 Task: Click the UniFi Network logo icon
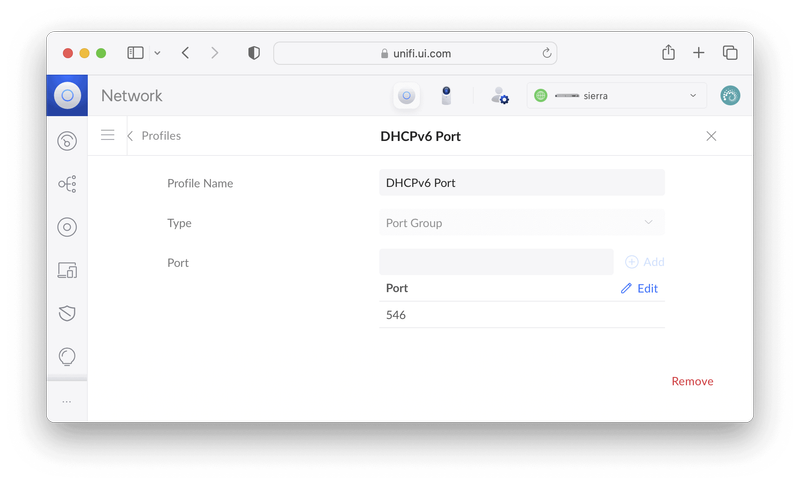[67, 96]
